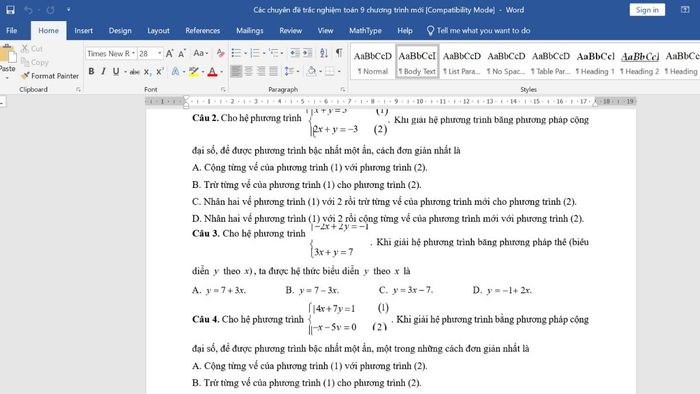This screenshot has width=700, height=394.
Task: Switch to the Design tab
Action: point(120,30)
